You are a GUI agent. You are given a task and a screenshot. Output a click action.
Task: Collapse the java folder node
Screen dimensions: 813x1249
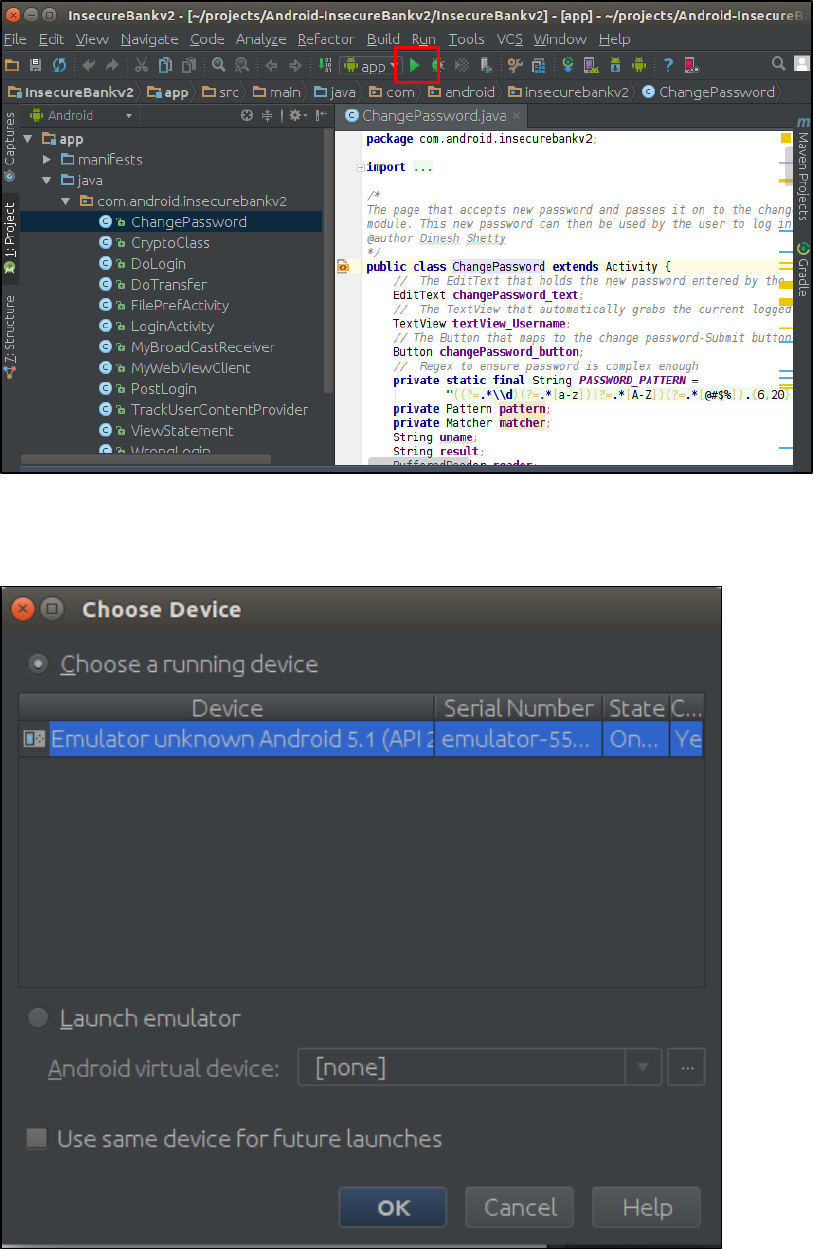click(47, 181)
